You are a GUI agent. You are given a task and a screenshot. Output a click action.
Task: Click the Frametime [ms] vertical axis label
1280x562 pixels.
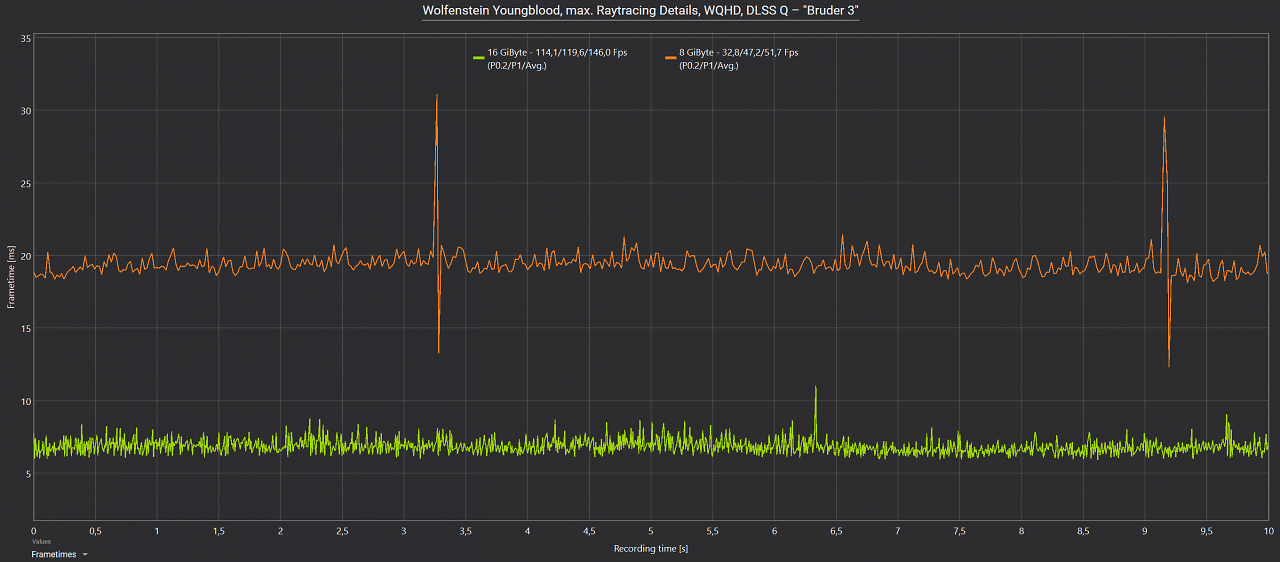11,278
